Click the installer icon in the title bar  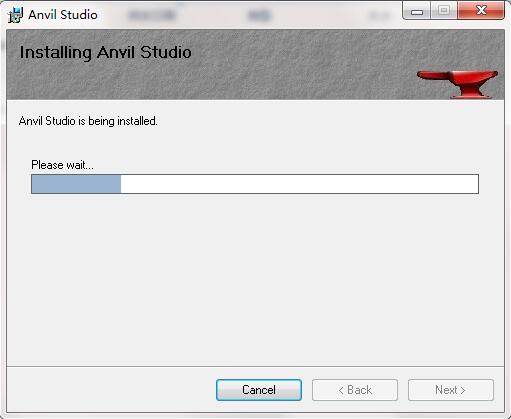[x=15, y=15]
